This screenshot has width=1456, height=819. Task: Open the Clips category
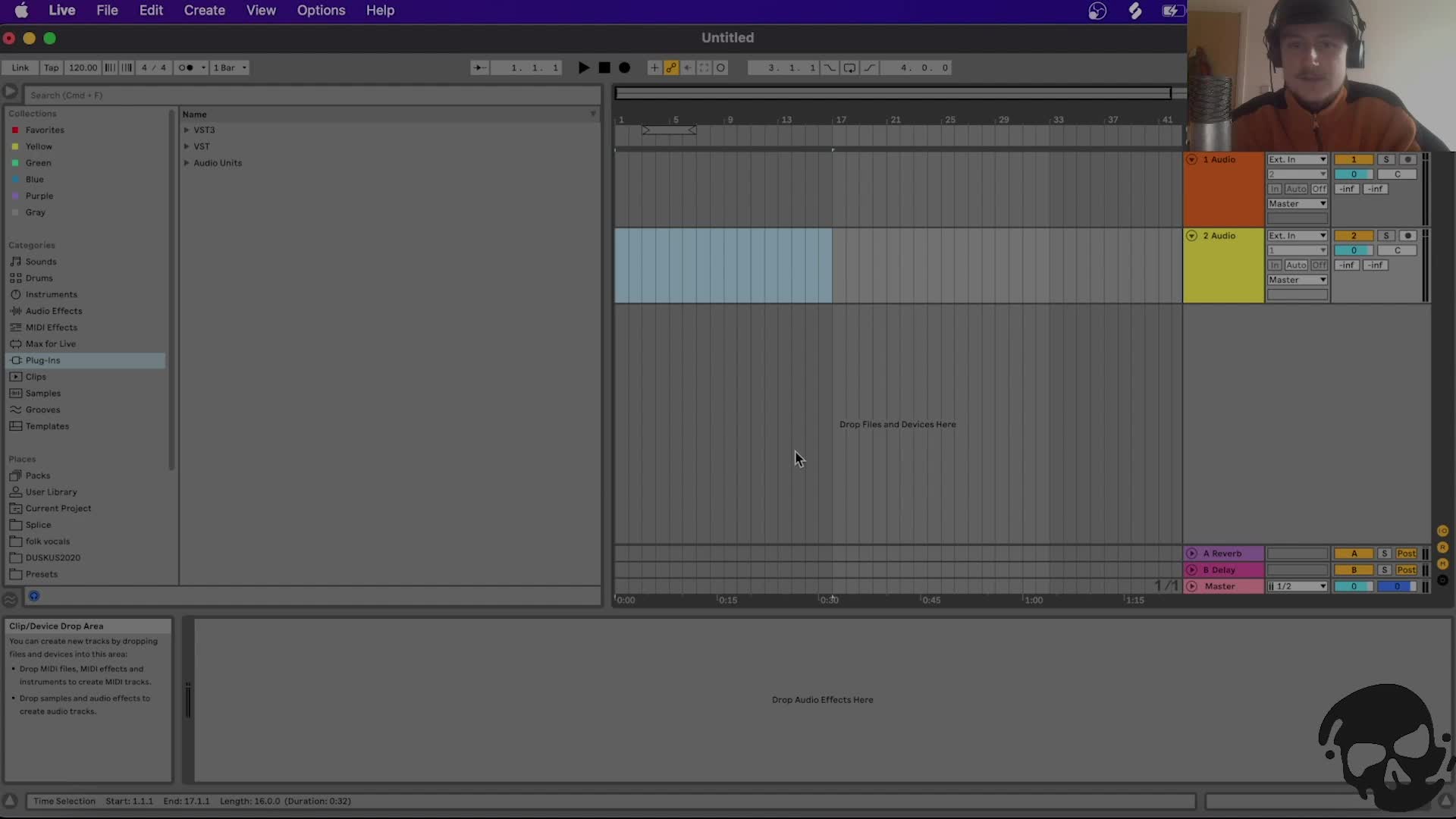(x=36, y=377)
